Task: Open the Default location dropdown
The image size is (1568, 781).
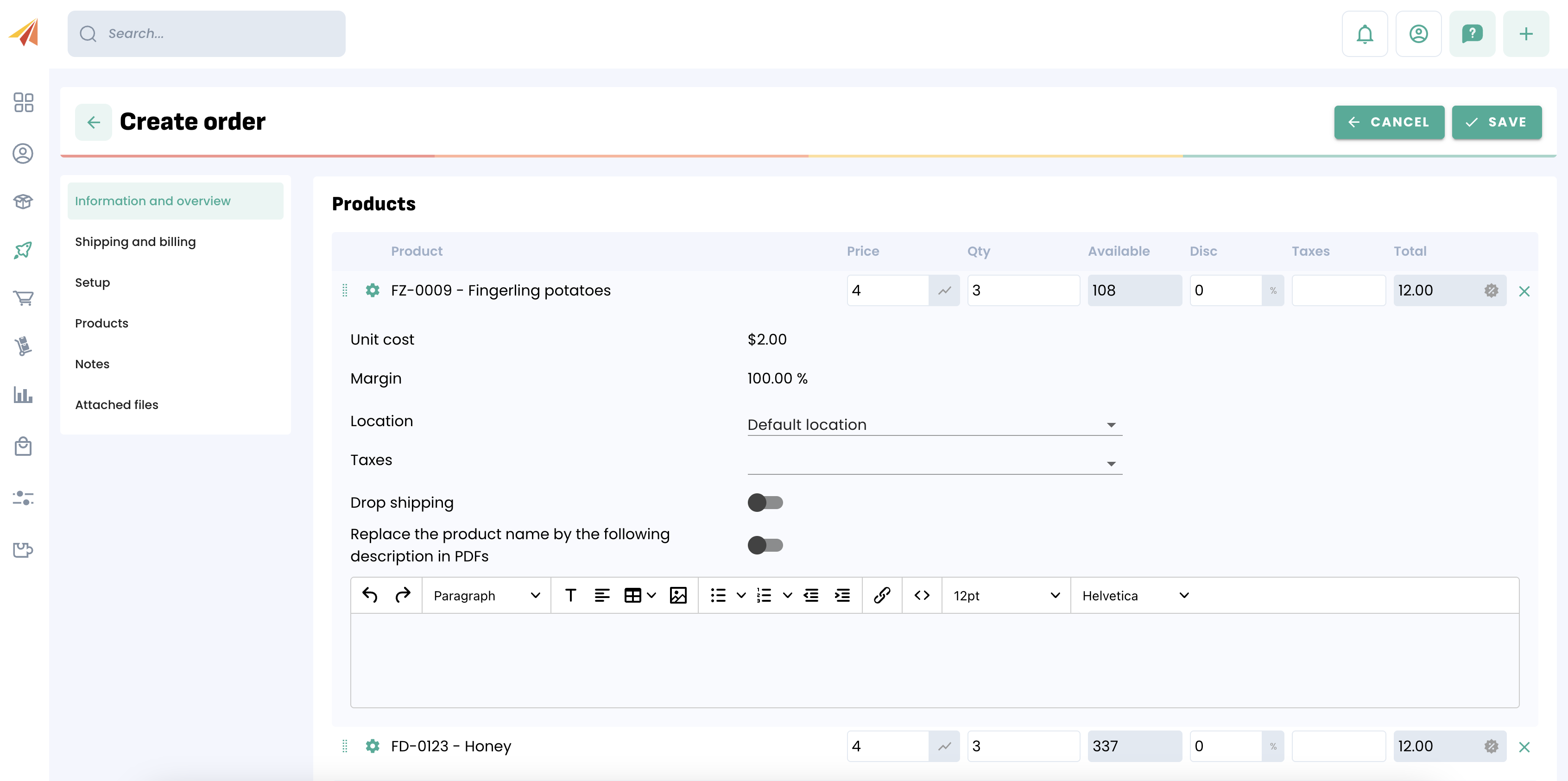Action: coord(934,424)
